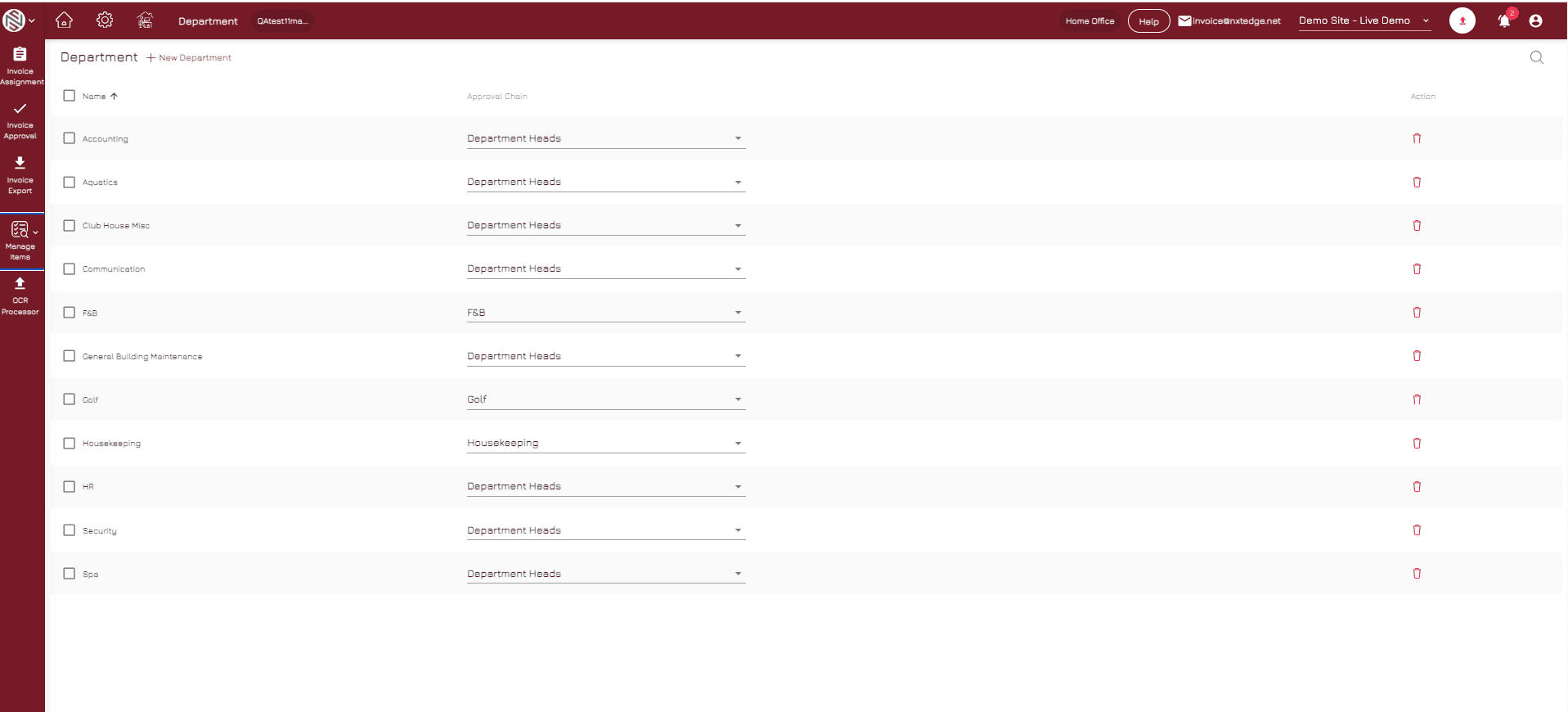The width and height of the screenshot is (1568, 712).
Task: Open the user account icon
Action: coord(1535,21)
